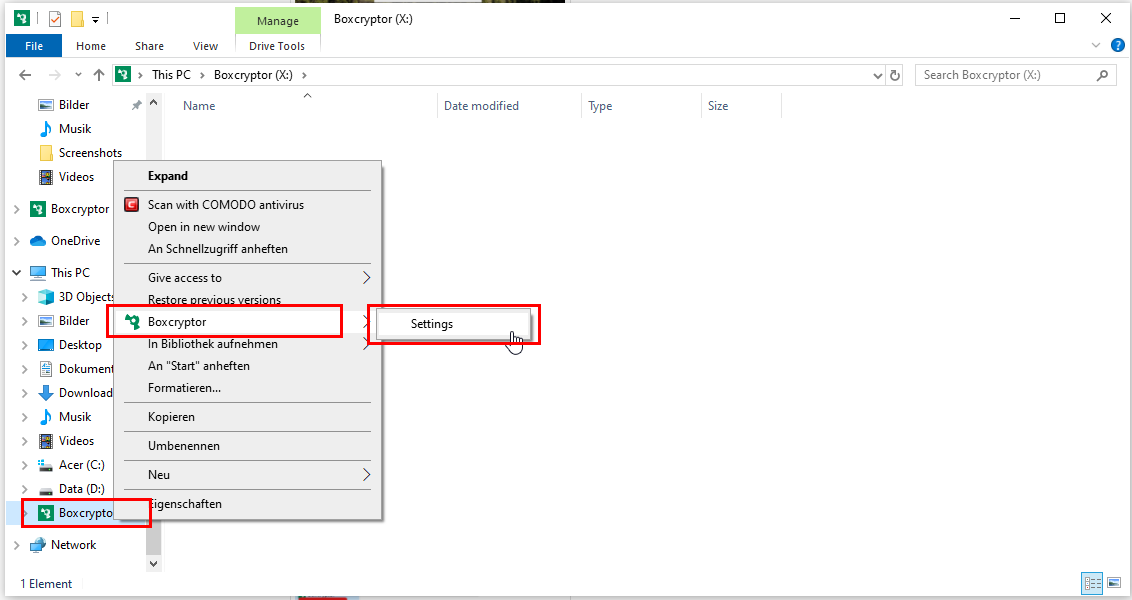Expand the Acer (C:) tree node
The image size is (1132, 600).
click(x=25, y=465)
